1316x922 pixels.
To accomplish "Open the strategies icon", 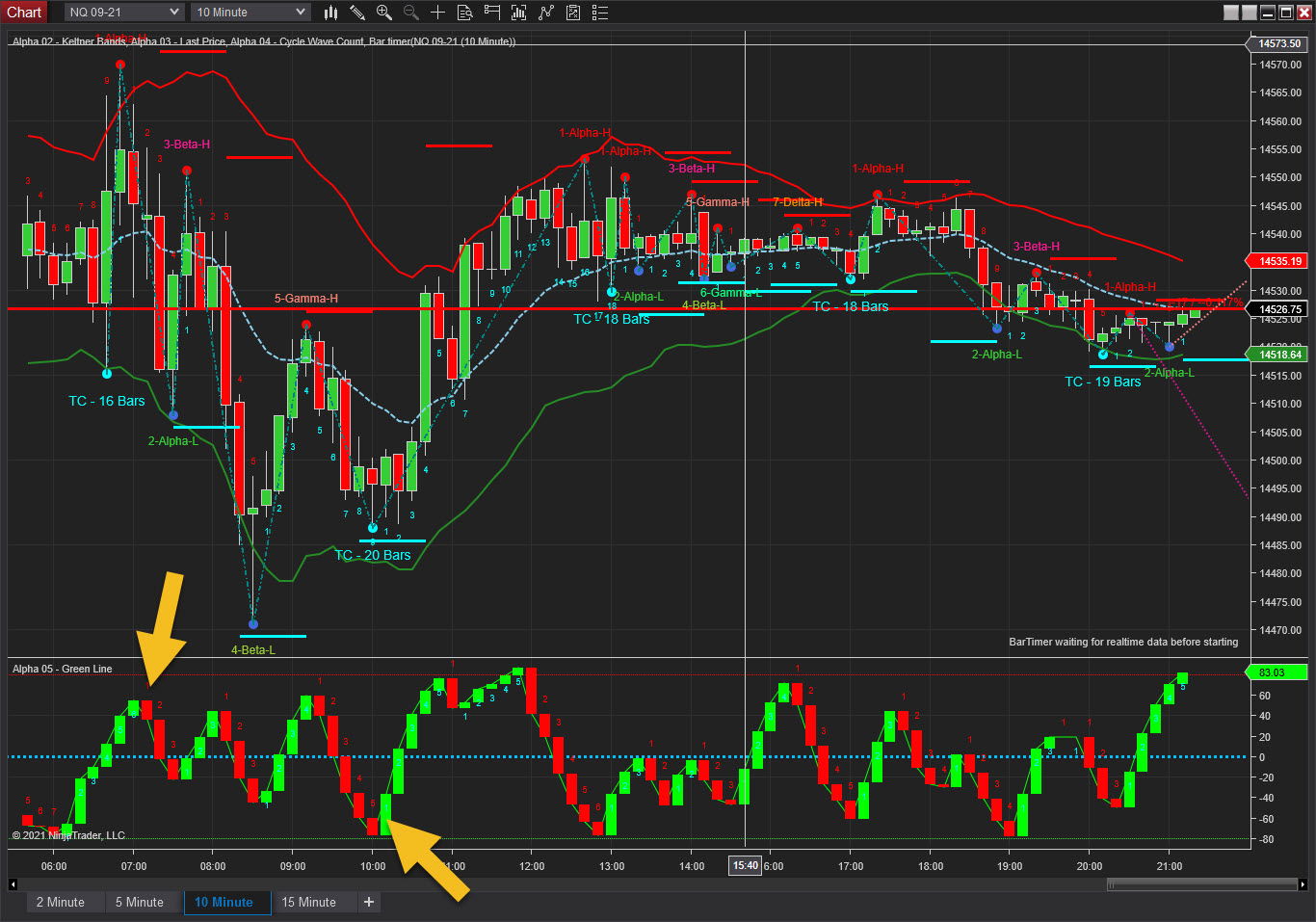I will (573, 13).
